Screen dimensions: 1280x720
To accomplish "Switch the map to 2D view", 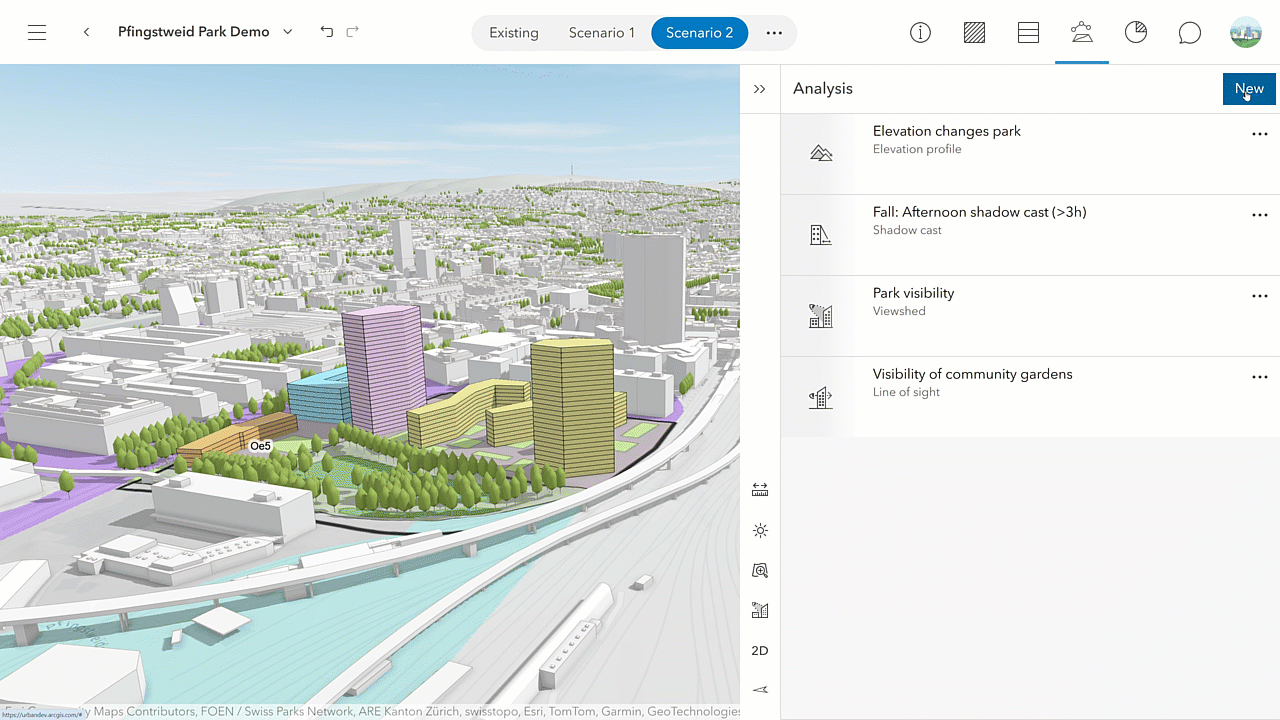I will point(760,650).
